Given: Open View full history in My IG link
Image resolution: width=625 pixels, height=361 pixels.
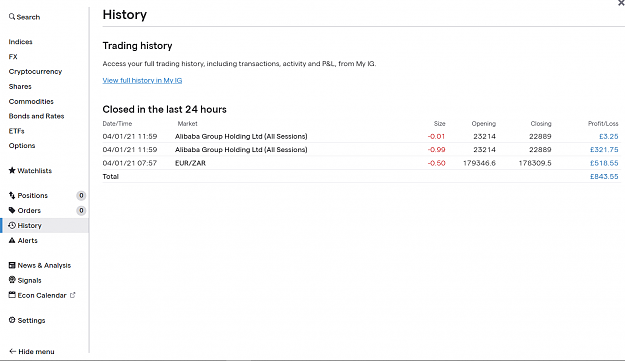Looking at the screenshot, I should [142, 80].
